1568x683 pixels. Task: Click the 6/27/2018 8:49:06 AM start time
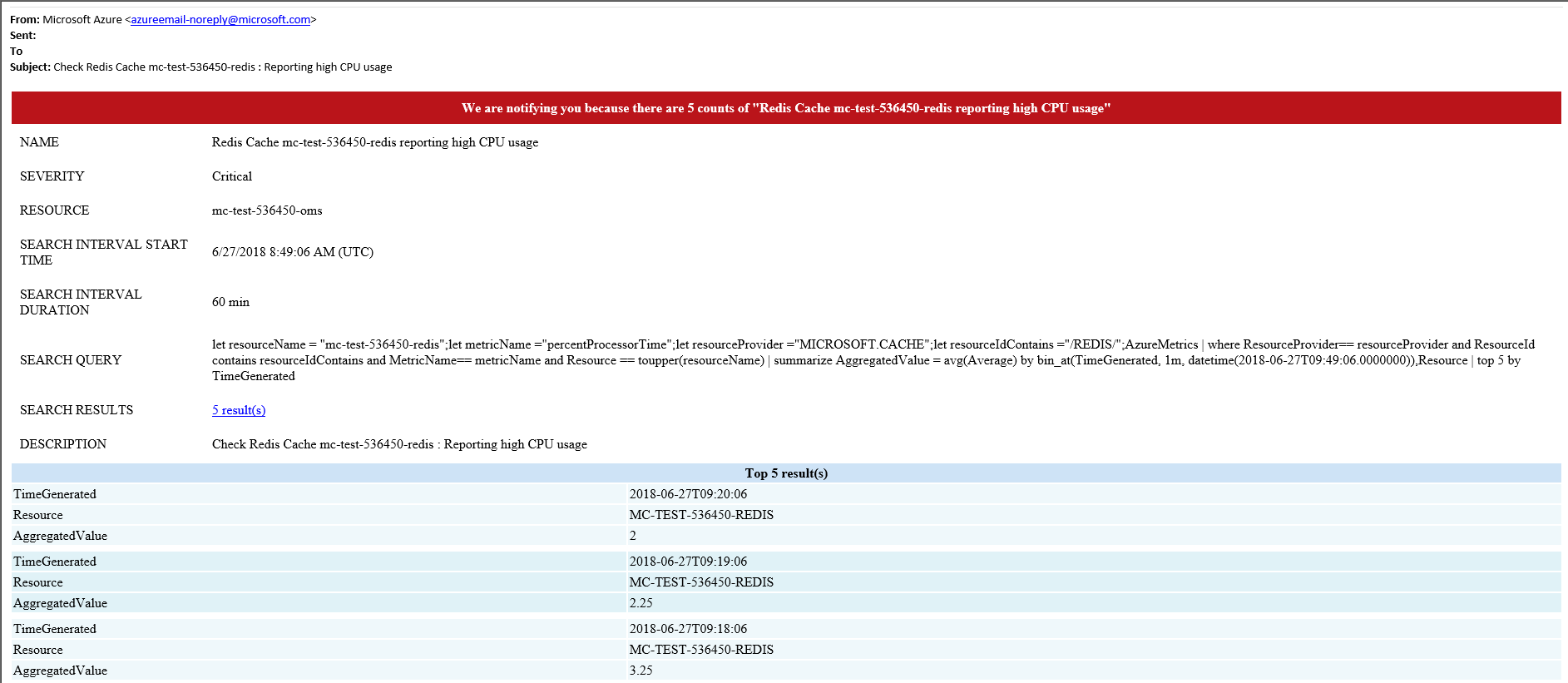[x=292, y=252]
